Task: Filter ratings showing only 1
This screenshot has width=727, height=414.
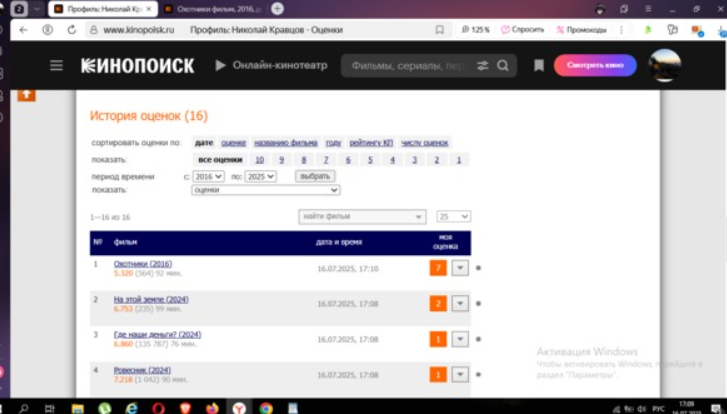Action: 459,159
